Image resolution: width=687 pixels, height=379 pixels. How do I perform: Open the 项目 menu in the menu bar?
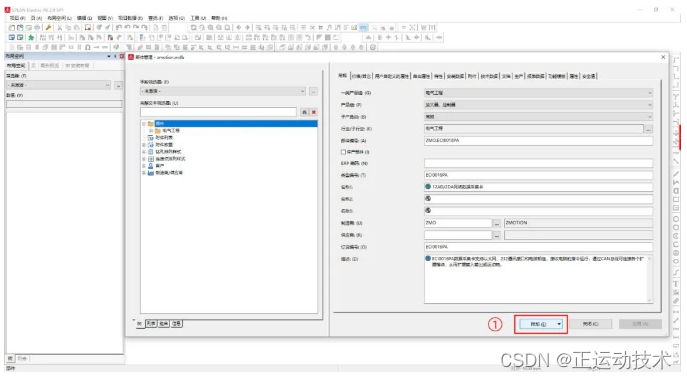(17, 18)
